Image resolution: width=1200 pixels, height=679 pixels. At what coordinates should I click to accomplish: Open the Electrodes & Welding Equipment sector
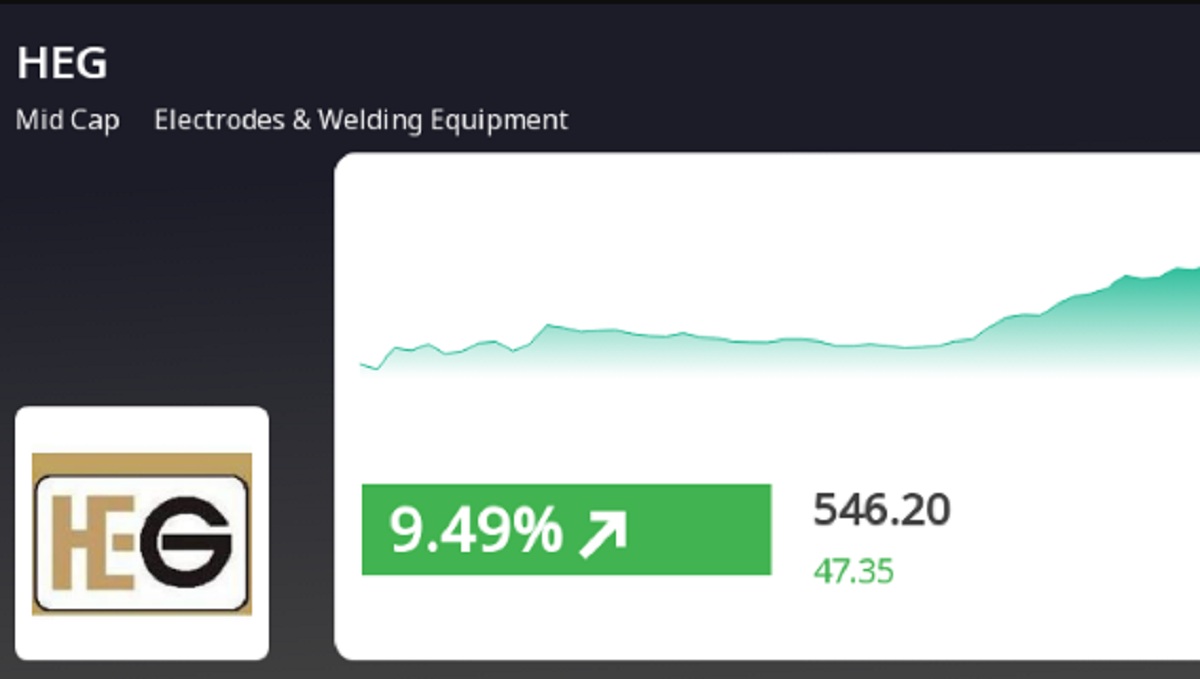pyautogui.click(x=361, y=121)
